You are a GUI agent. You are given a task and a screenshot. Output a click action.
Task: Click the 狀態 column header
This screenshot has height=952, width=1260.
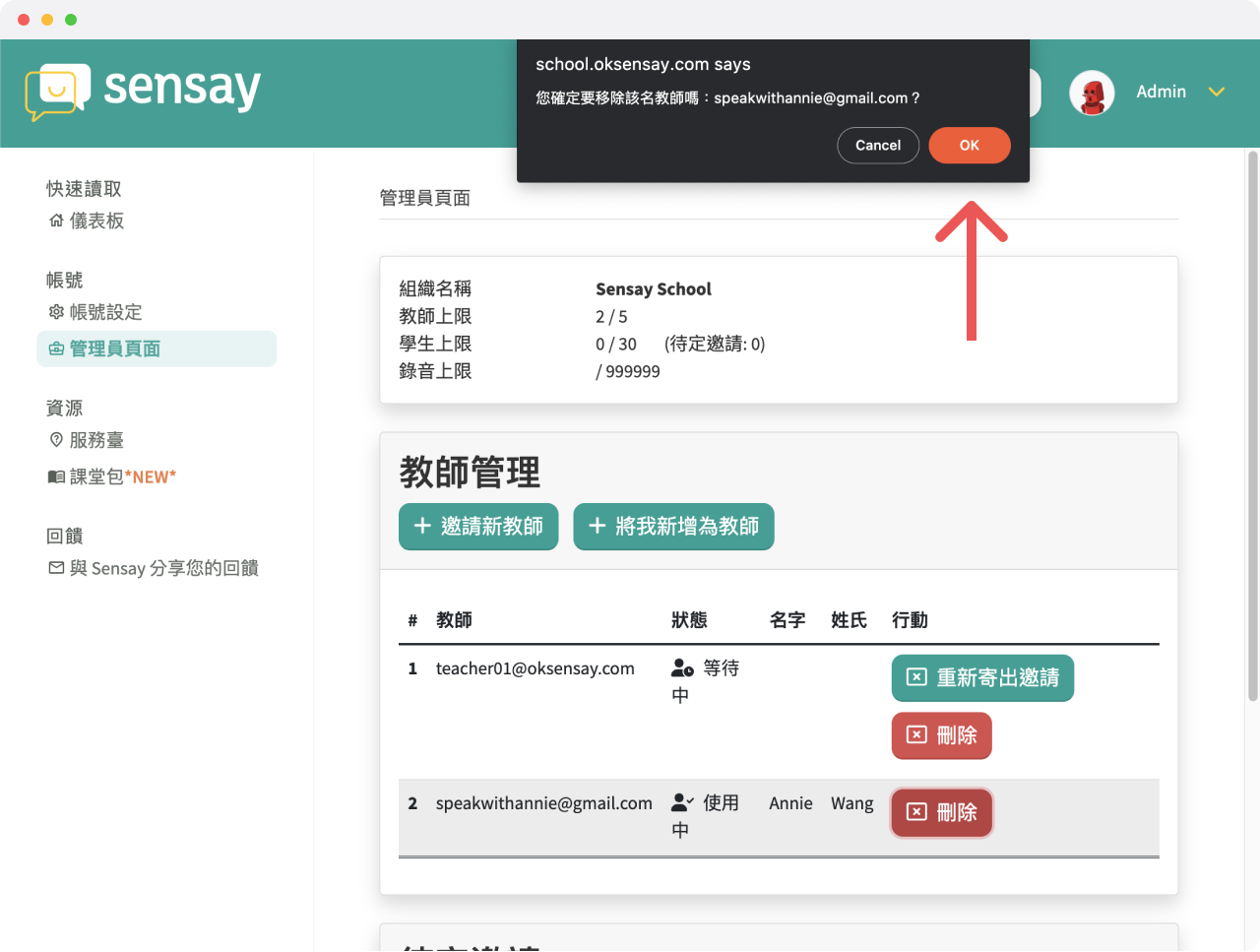pos(689,620)
